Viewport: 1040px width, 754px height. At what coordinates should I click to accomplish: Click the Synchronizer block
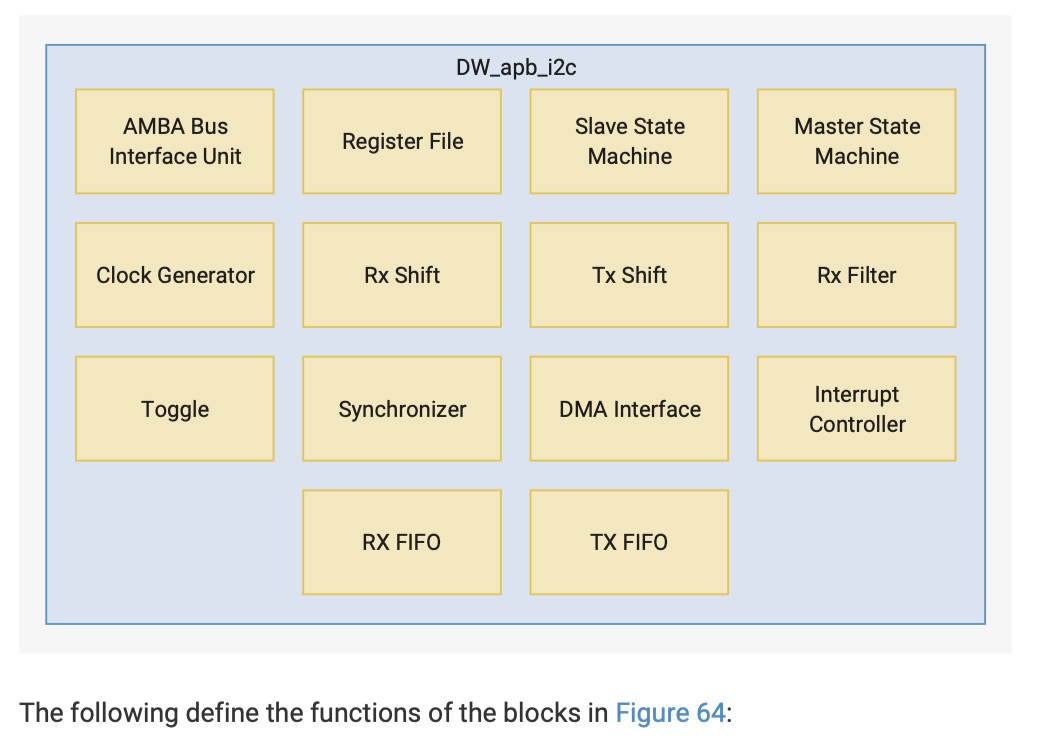[402, 409]
